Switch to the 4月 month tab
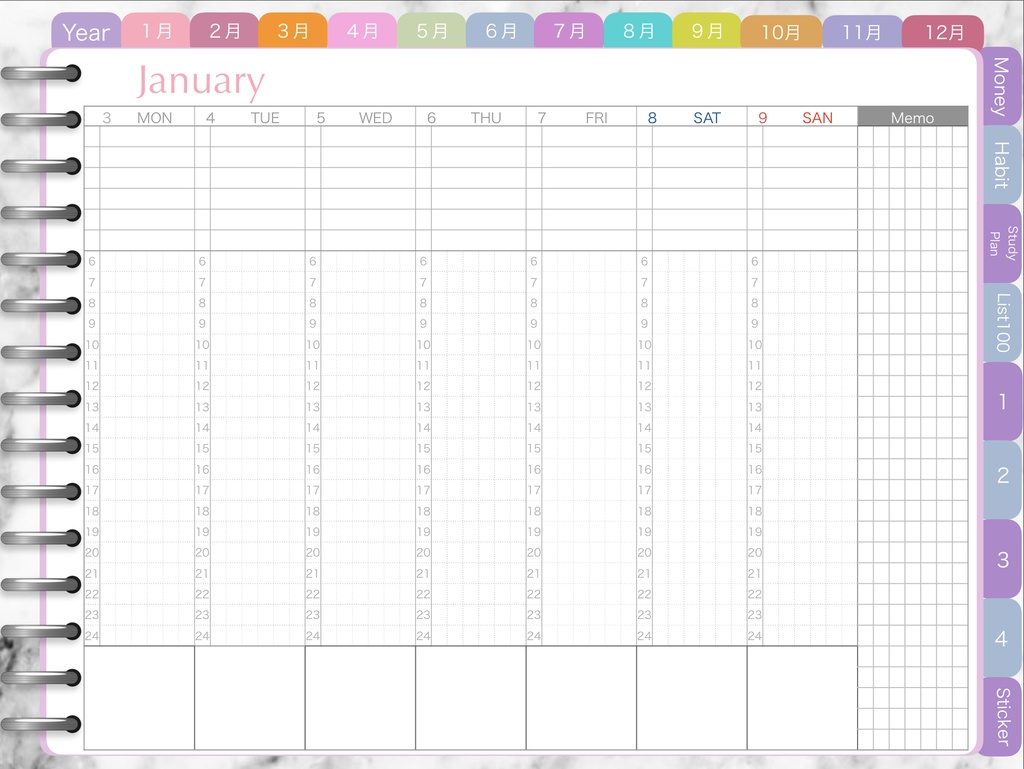The image size is (1024, 769). (362, 31)
